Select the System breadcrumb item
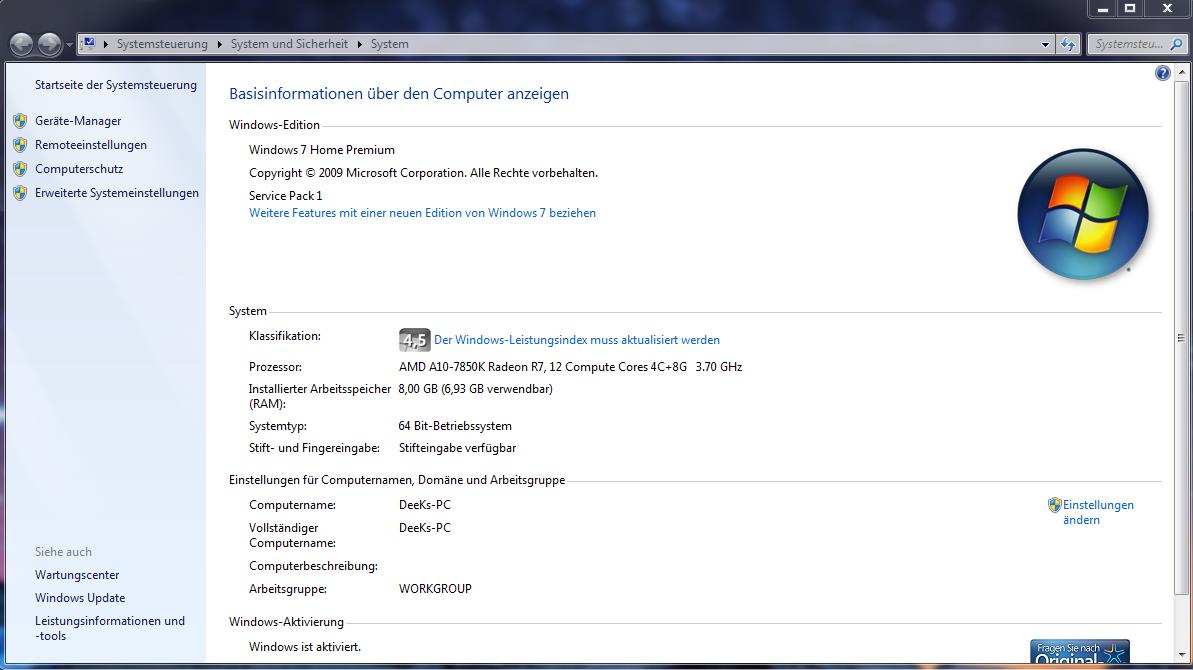The height and width of the screenshot is (670, 1193). click(x=390, y=44)
